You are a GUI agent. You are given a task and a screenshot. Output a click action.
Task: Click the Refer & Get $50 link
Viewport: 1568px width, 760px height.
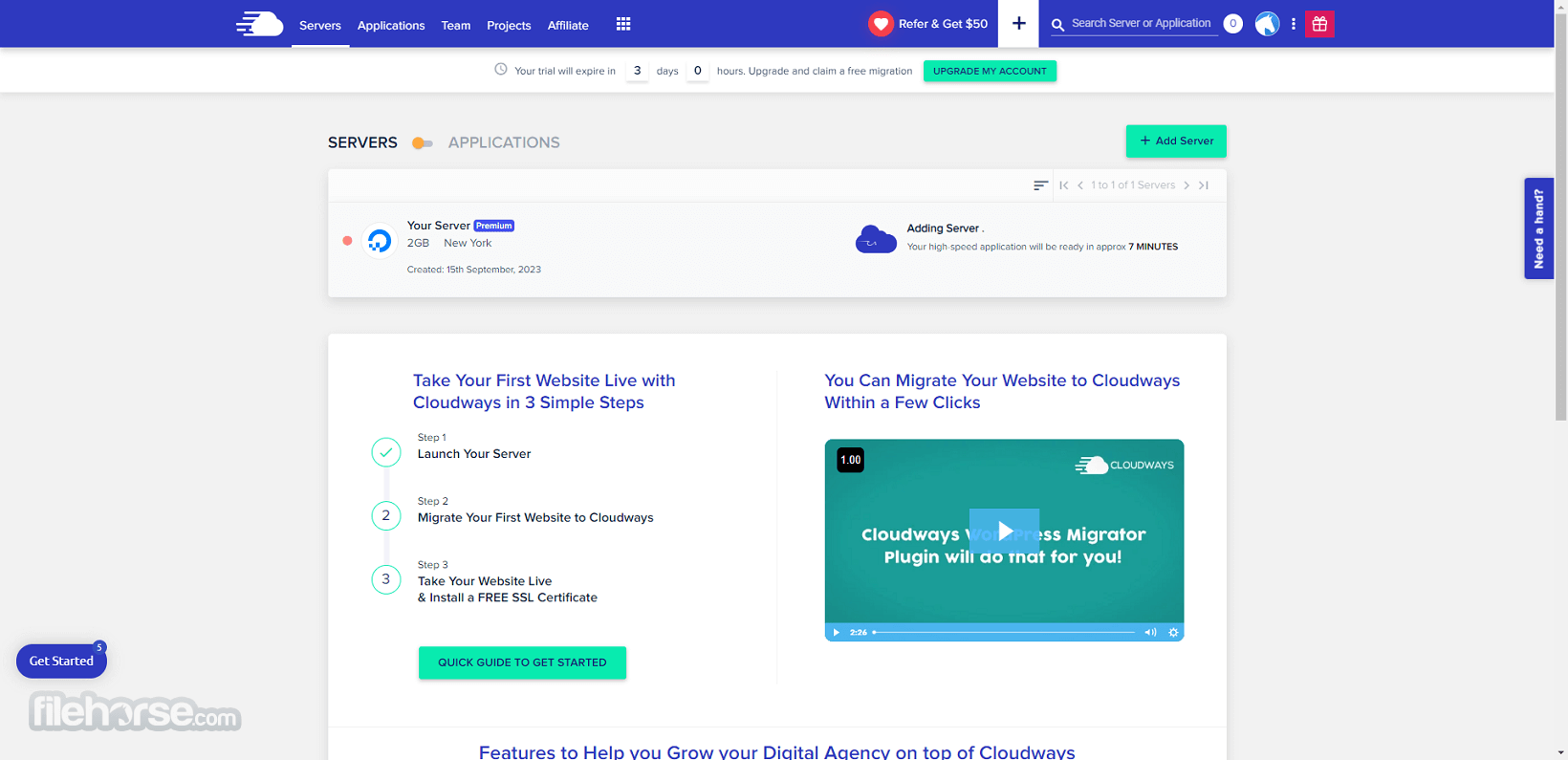point(943,24)
